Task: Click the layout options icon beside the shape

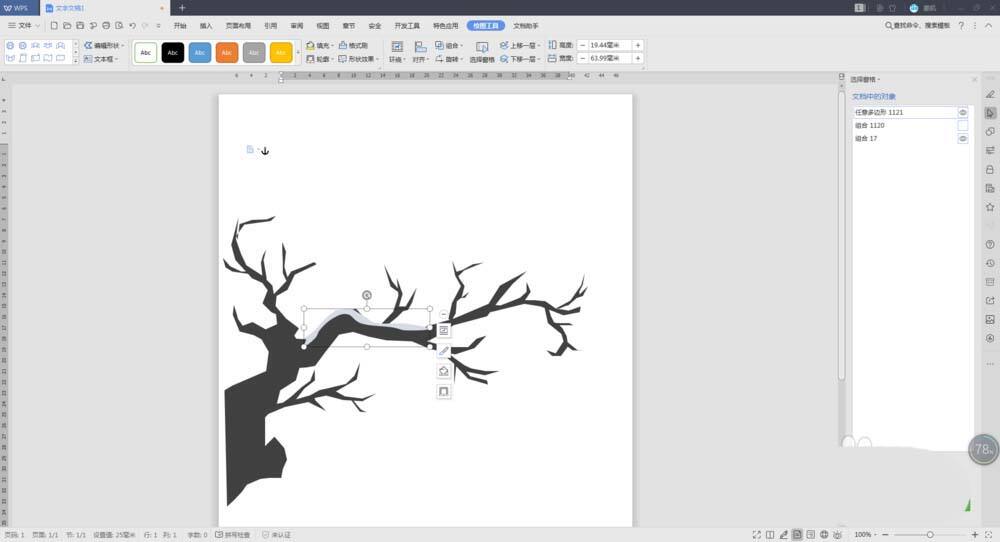Action: [444, 331]
